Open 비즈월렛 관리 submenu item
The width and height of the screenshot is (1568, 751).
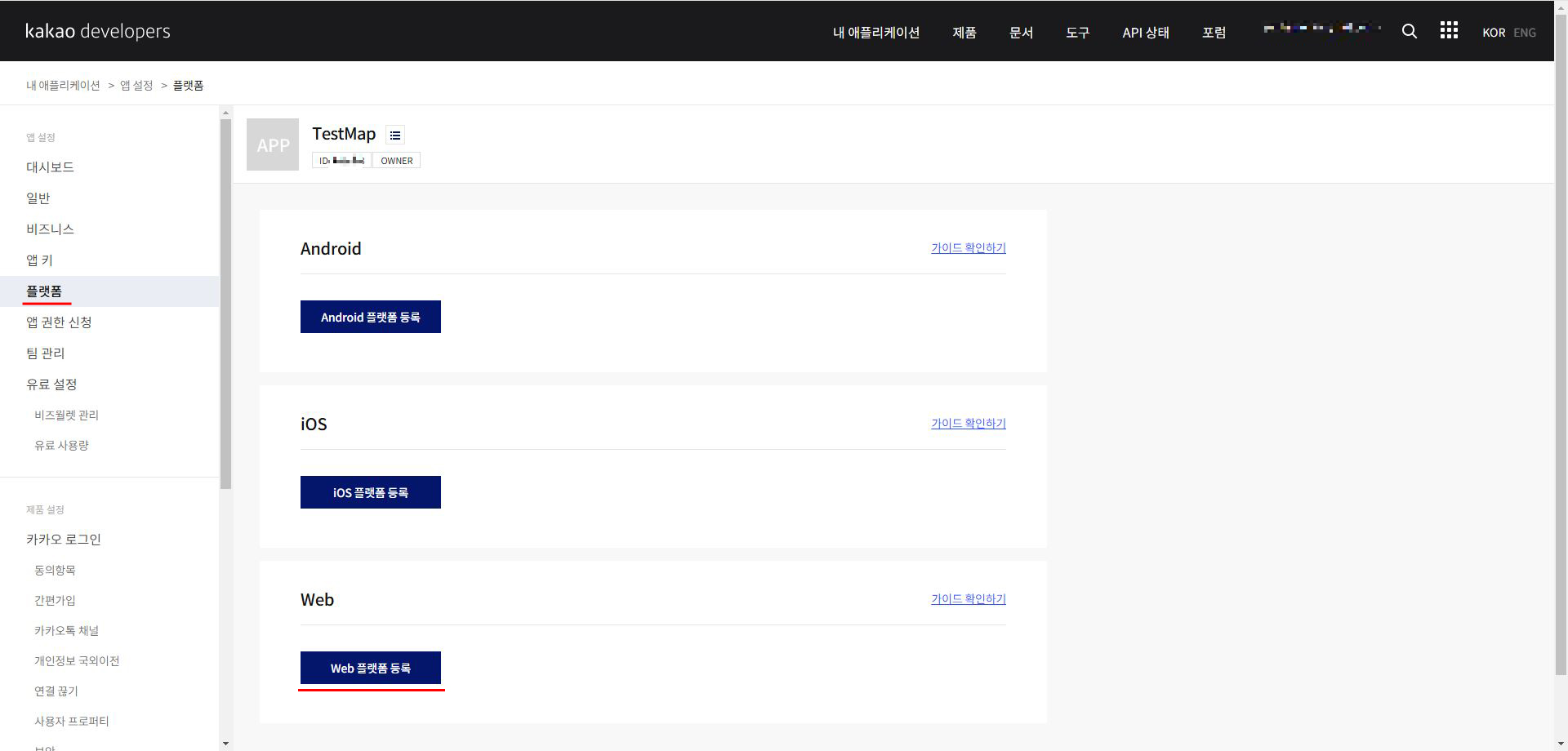point(66,415)
